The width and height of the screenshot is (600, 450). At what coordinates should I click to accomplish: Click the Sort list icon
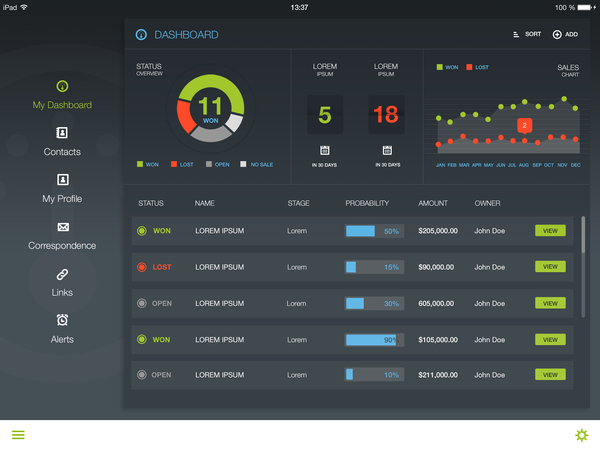516,34
